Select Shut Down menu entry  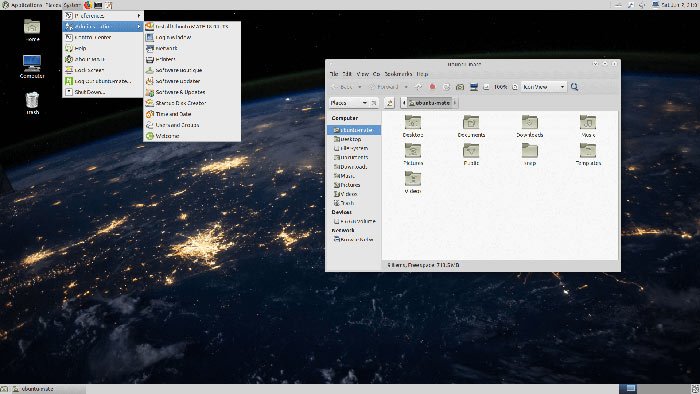pyautogui.click(x=103, y=92)
